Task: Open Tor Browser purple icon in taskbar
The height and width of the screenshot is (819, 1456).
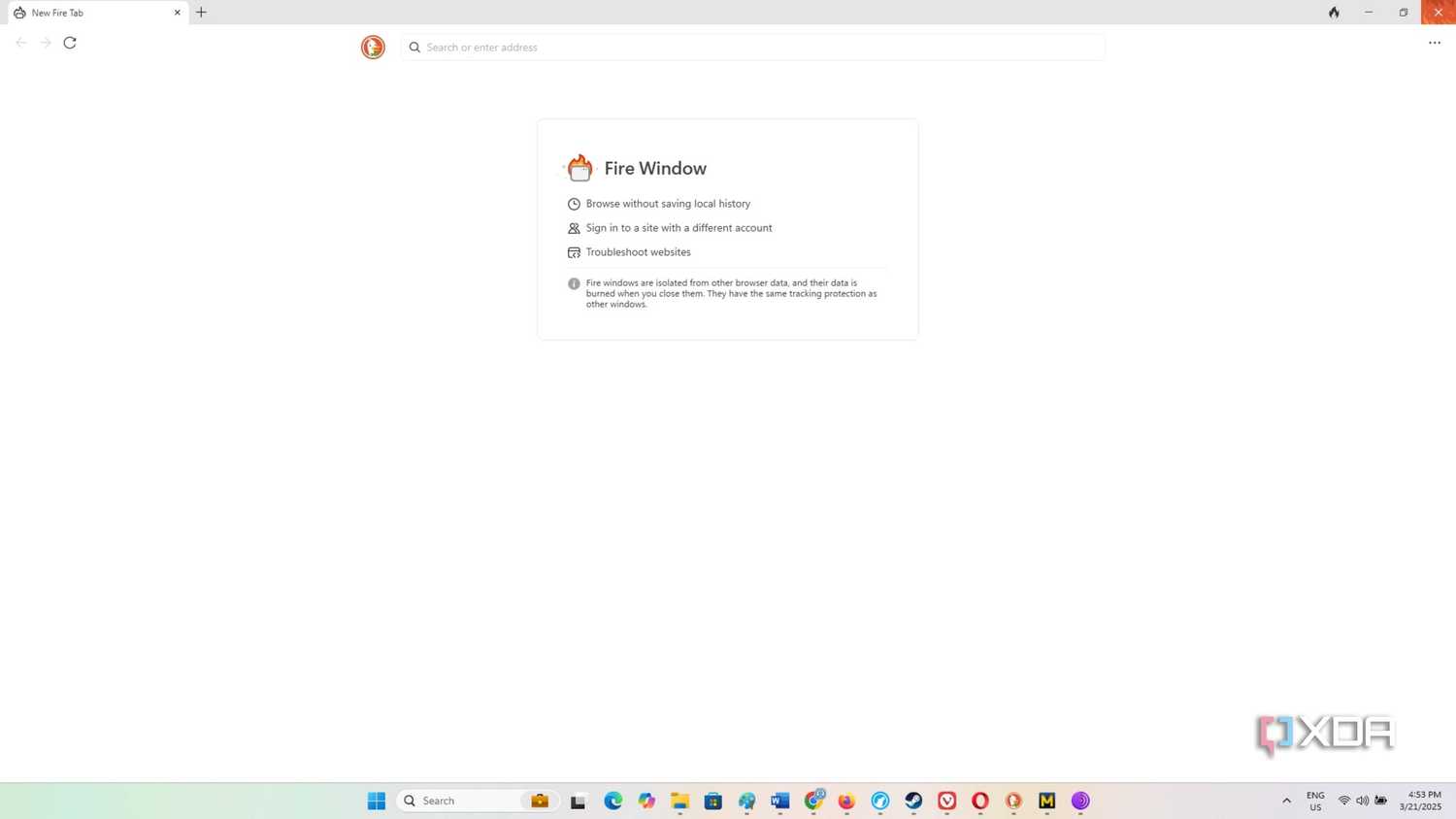Action: [x=1080, y=801]
